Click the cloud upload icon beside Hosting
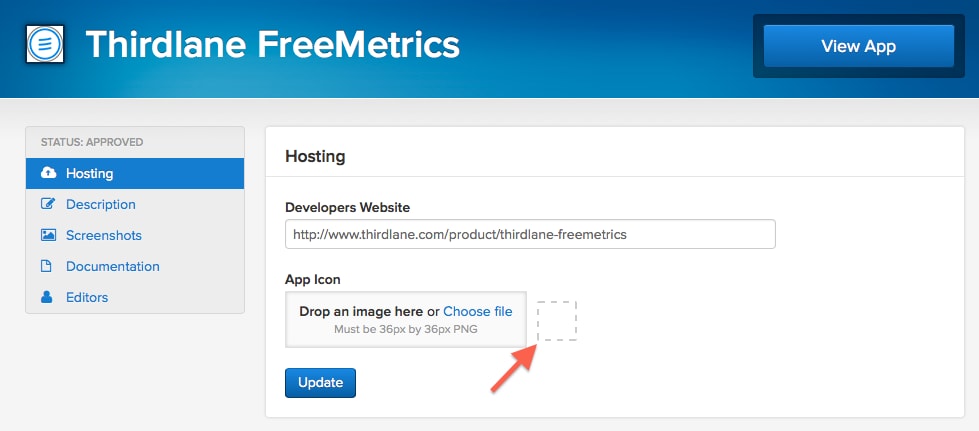 tap(48, 173)
